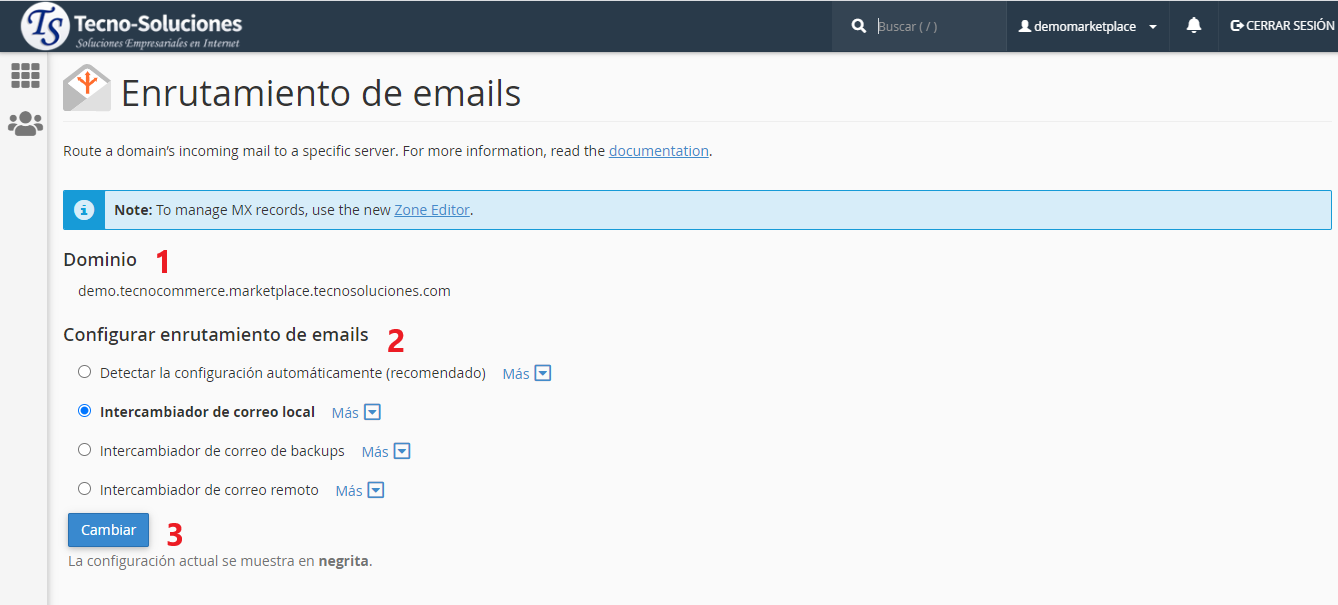The width and height of the screenshot is (1338, 605).
Task: Open the applications grid in the sidebar
Action: [24, 75]
